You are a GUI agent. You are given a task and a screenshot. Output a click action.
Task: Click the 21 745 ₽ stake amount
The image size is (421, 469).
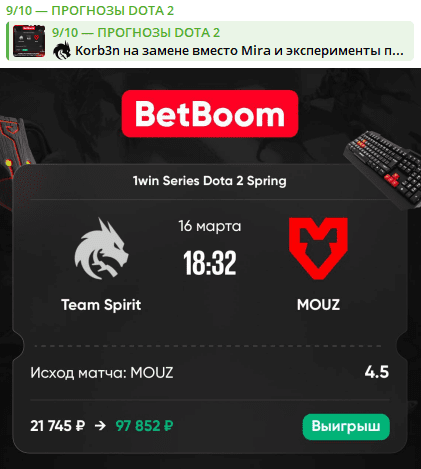58,426
